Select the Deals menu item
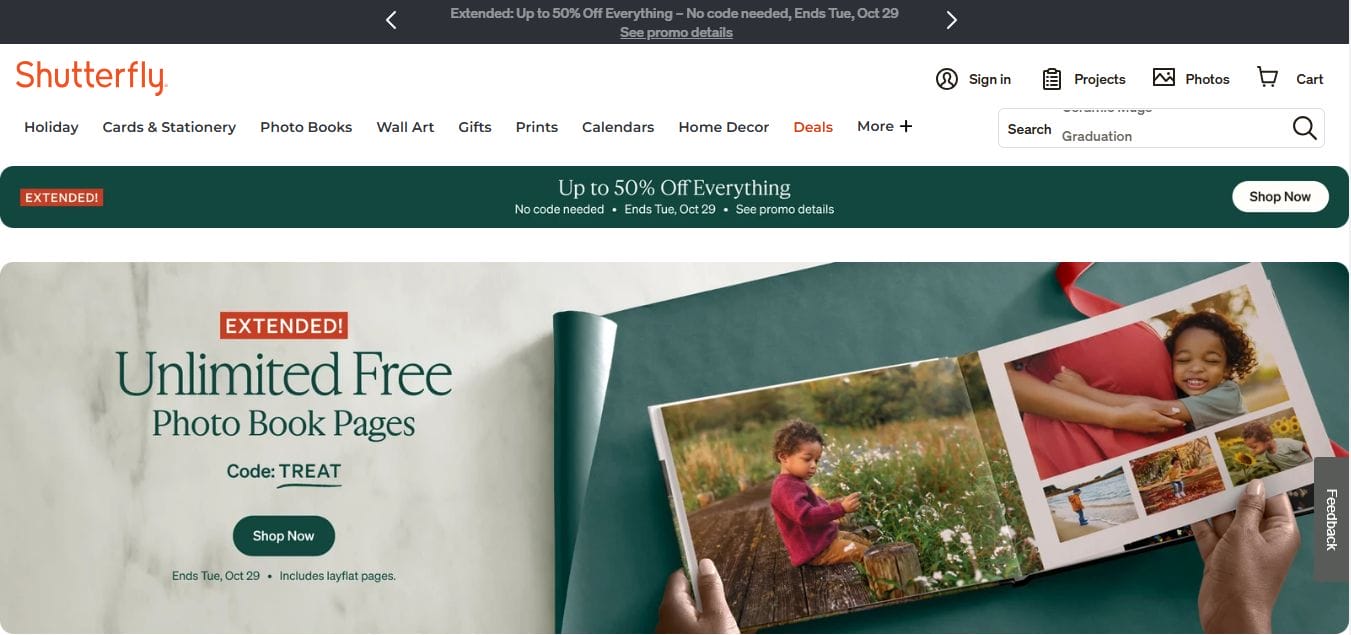This screenshot has height=635, width=1351. 813,127
